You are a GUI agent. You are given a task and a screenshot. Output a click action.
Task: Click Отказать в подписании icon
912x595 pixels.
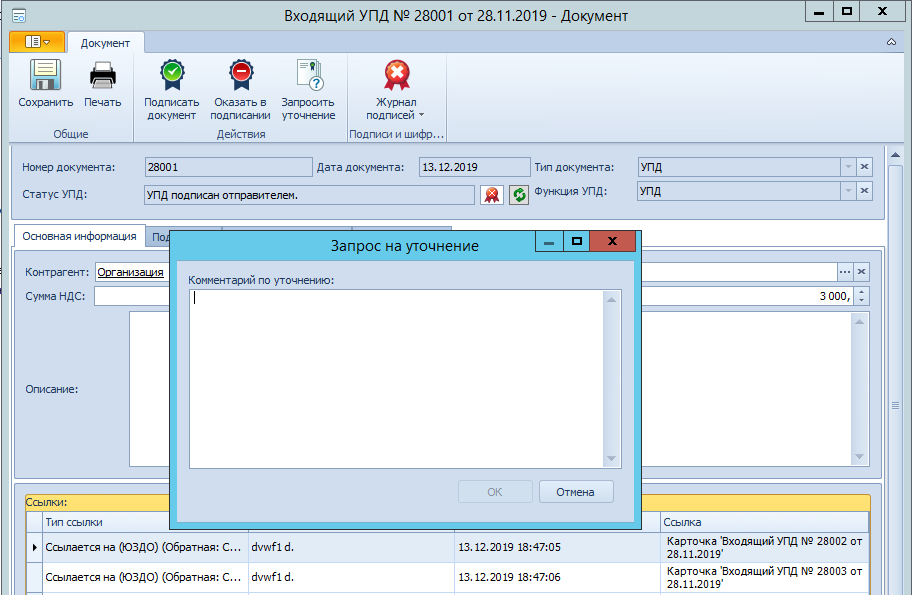[x=240, y=75]
